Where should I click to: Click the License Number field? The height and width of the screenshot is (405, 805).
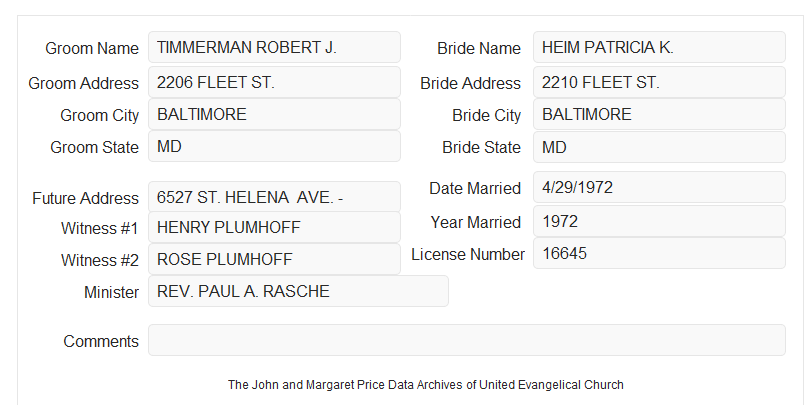659,253
